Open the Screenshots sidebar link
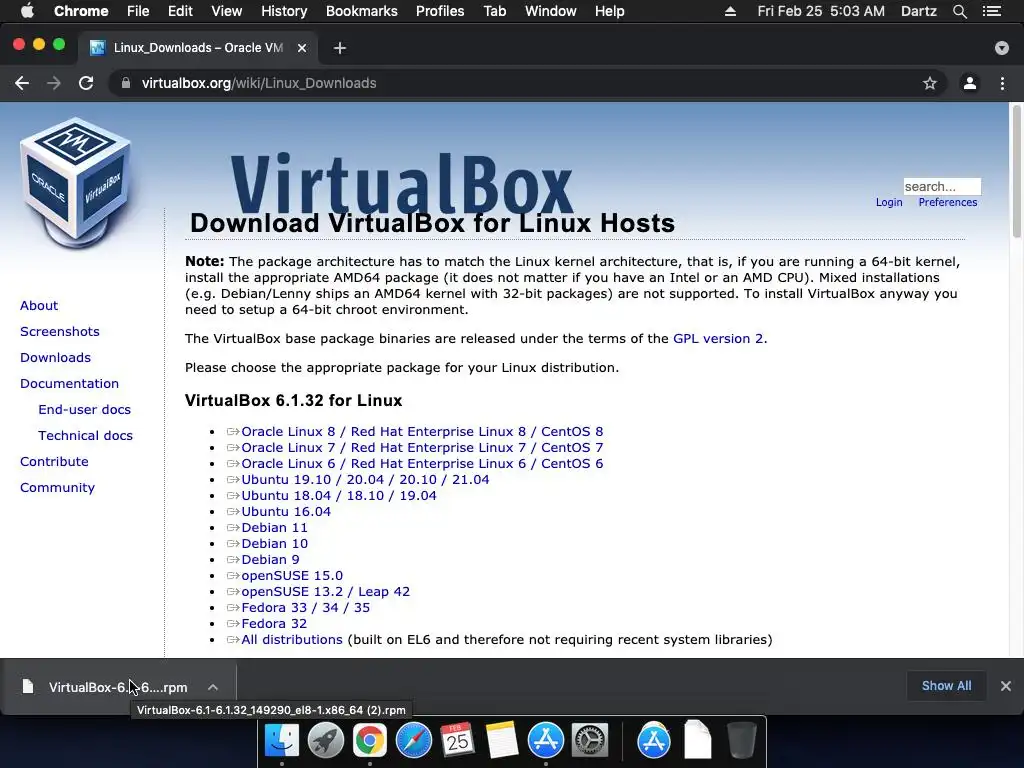Viewport: 1024px width, 768px height. click(x=59, y=331)
